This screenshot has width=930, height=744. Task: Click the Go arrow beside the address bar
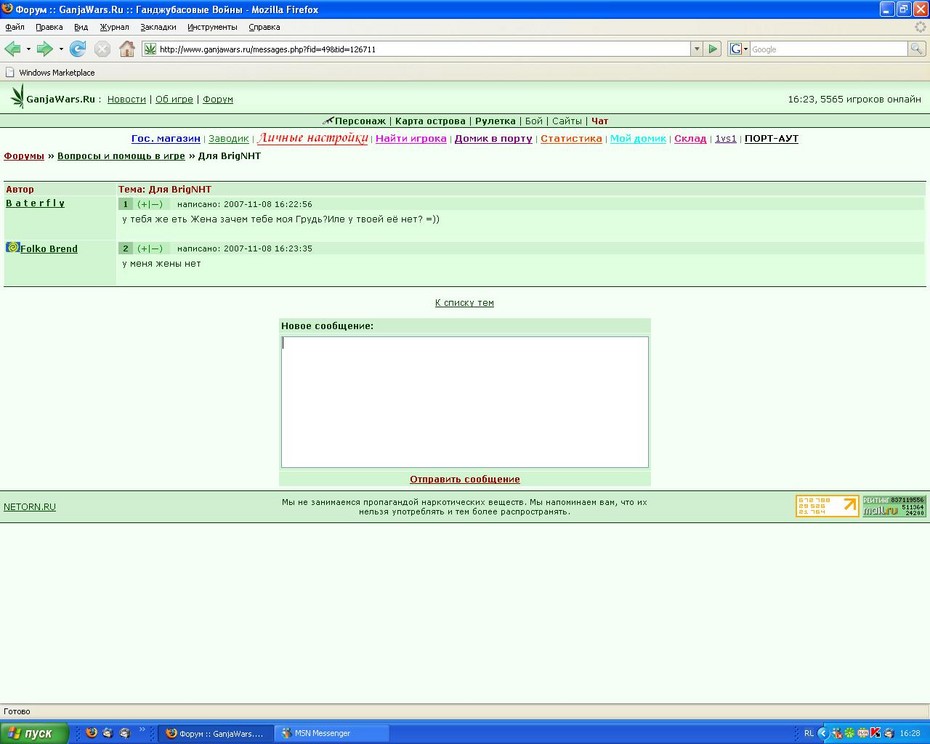coord(713,49)
